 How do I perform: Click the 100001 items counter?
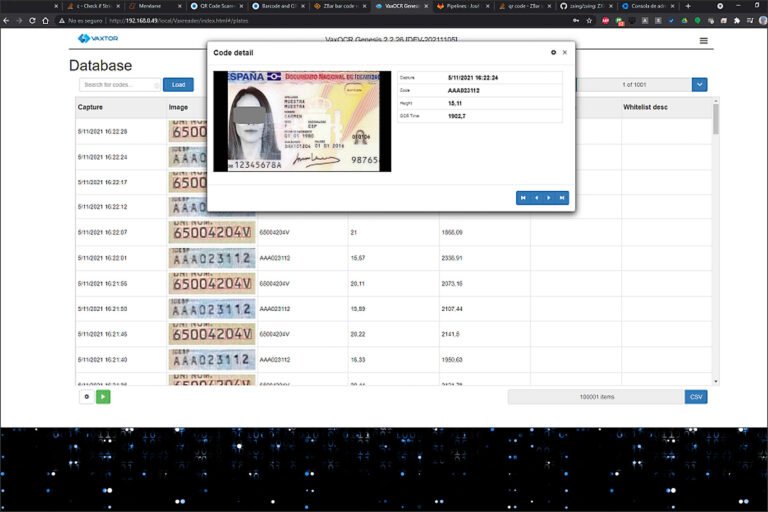(597, 397)
